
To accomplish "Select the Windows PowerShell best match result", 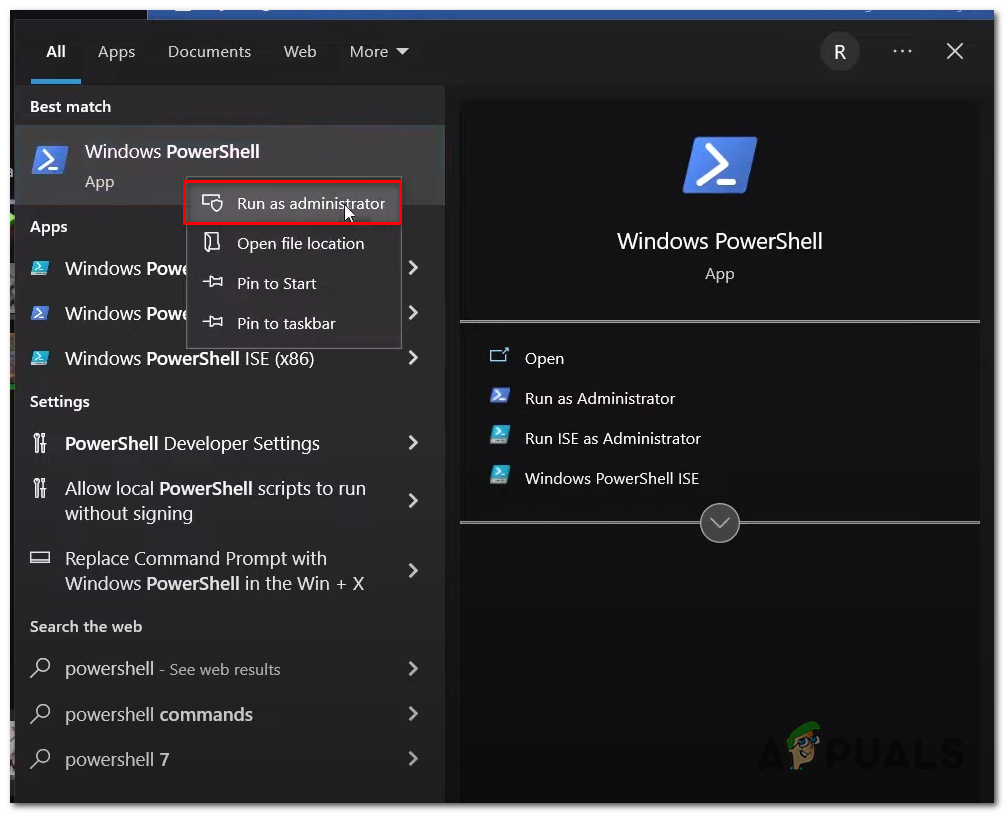I will [229, 165].
